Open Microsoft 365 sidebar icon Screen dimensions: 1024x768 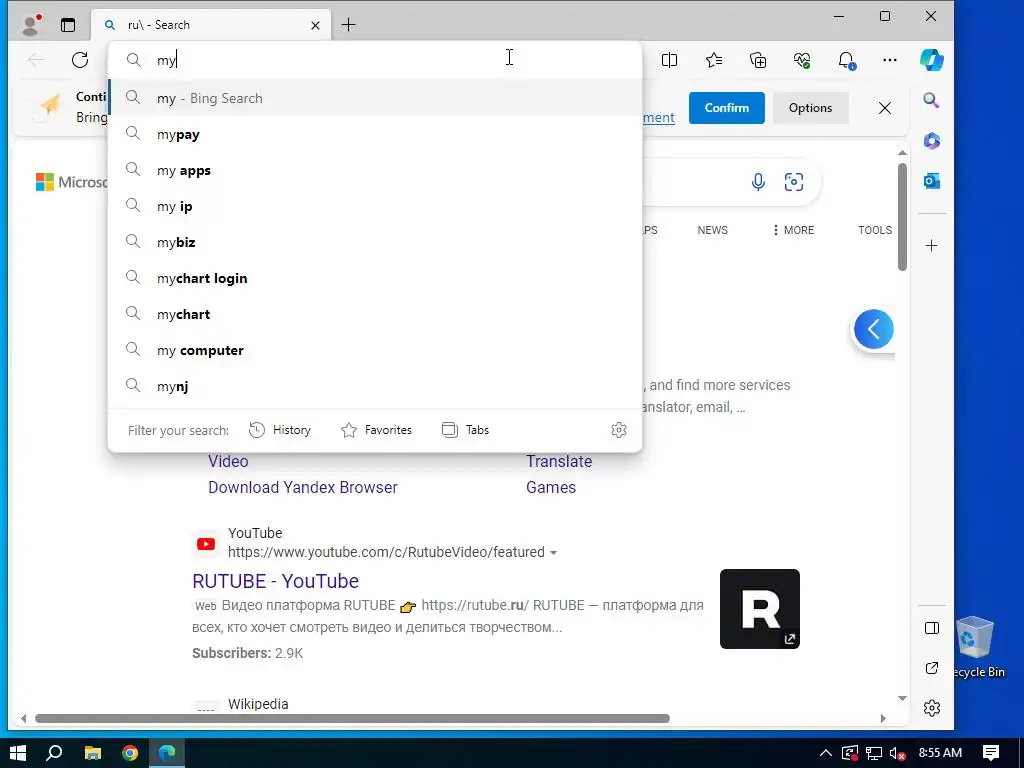(932, 141)
